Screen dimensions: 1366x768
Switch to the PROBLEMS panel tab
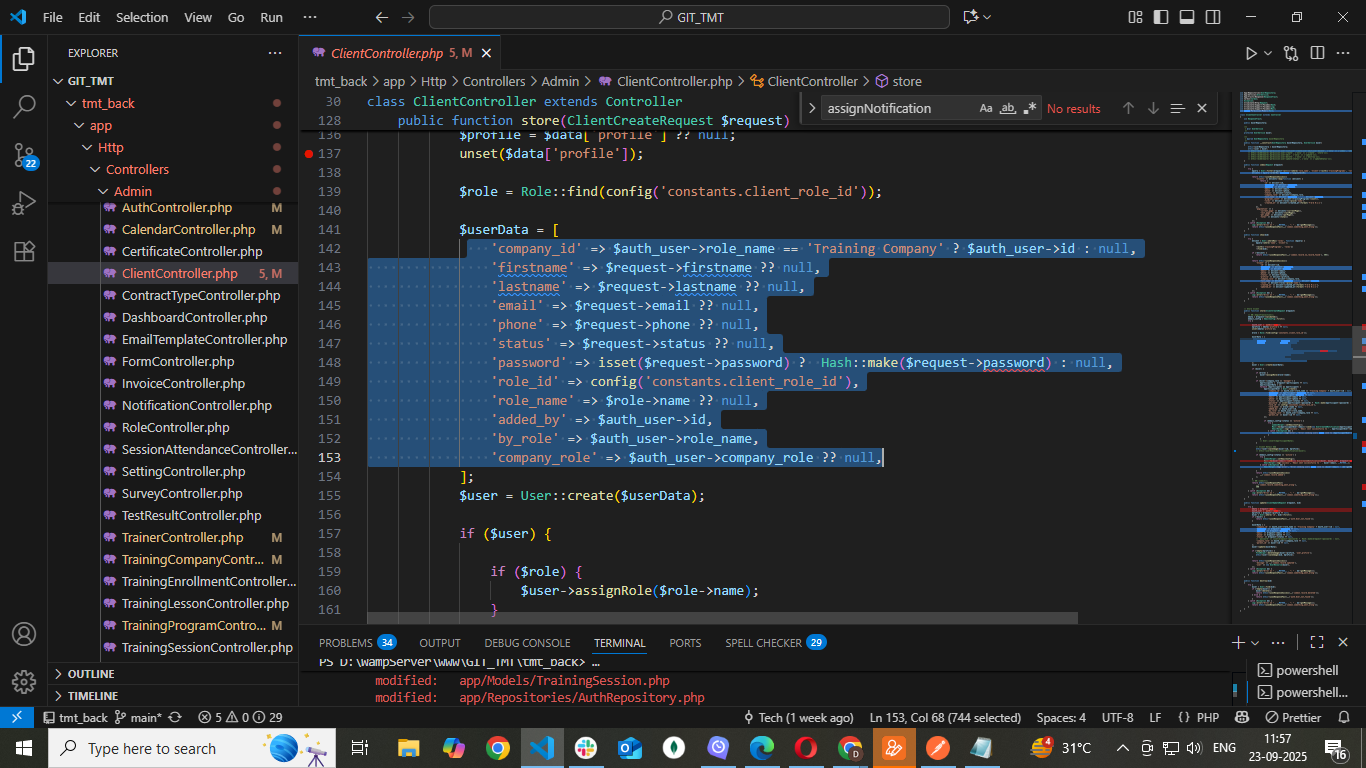click(x=345, y=643)
